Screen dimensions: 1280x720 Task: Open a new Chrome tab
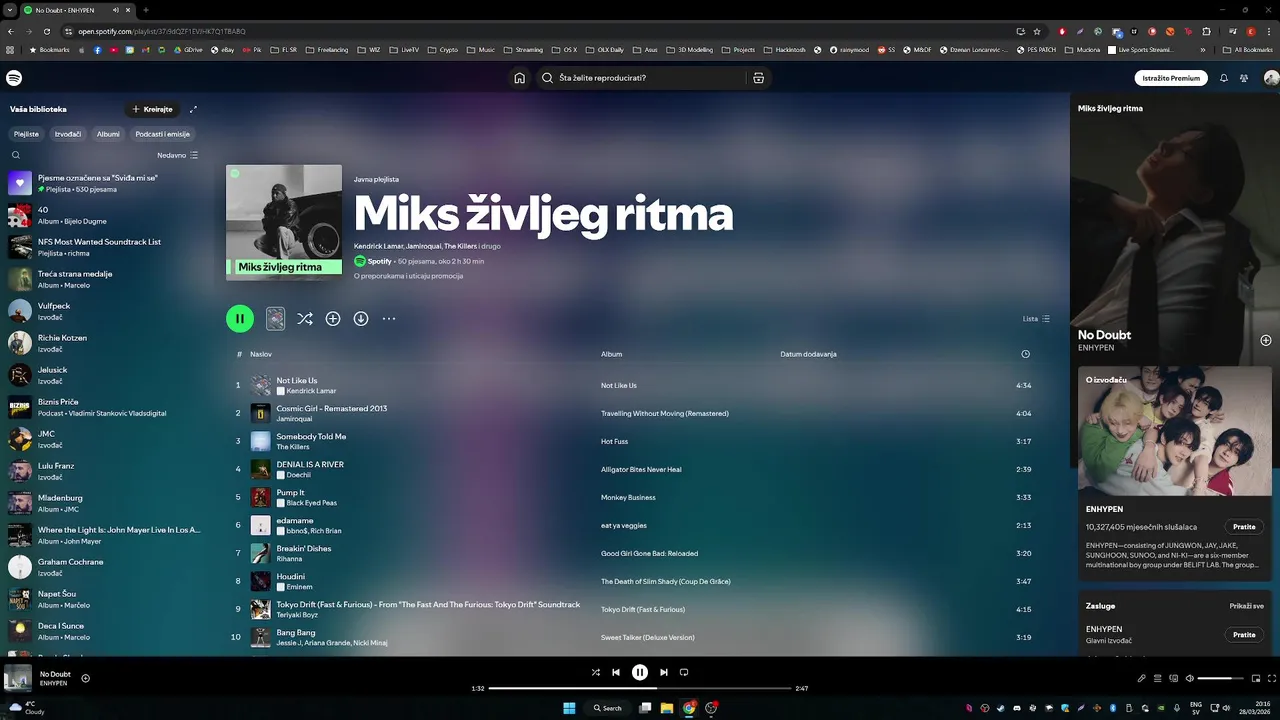click(x=146, y=10)
